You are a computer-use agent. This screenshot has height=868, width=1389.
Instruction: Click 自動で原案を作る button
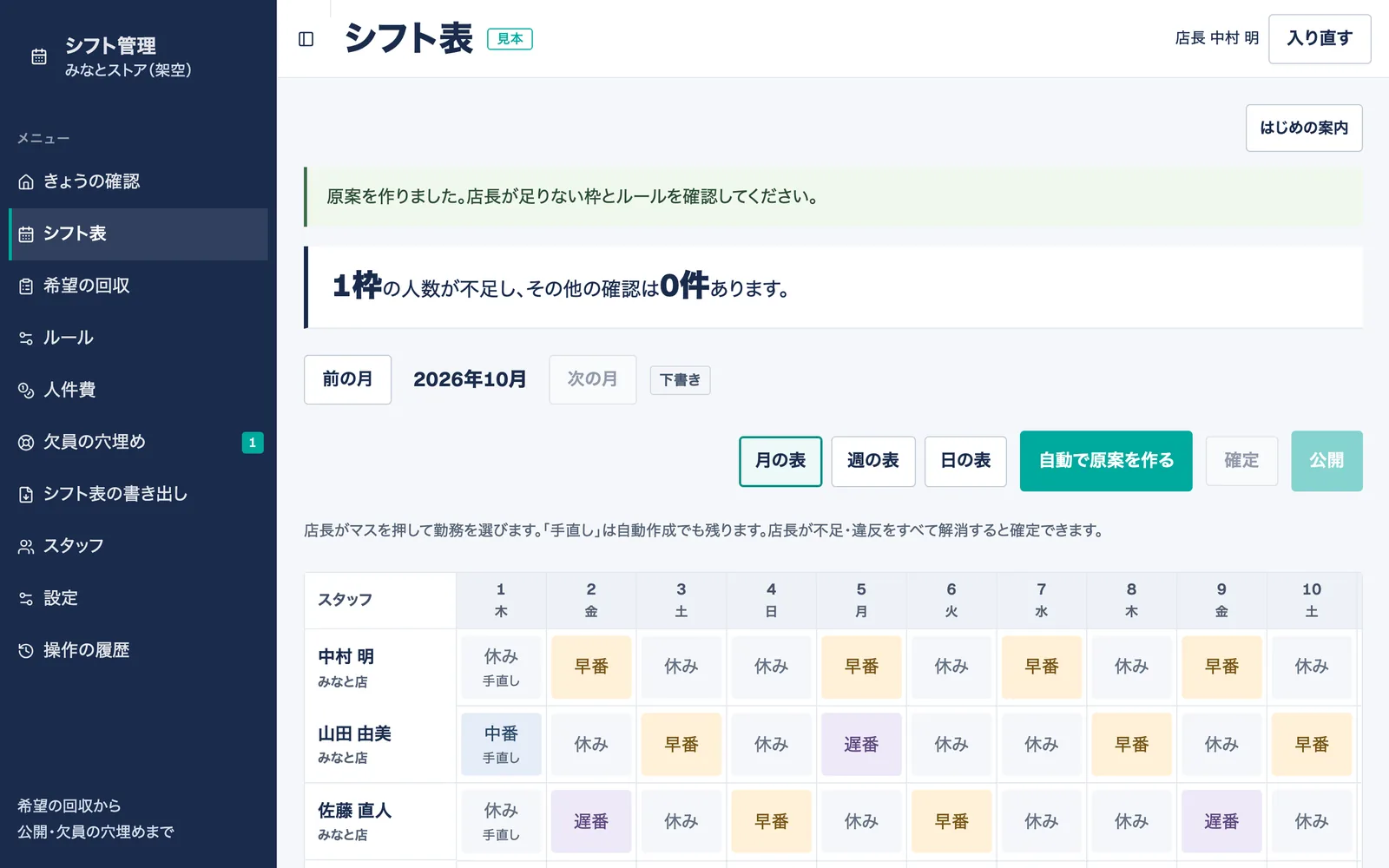tap(1106, 461)
